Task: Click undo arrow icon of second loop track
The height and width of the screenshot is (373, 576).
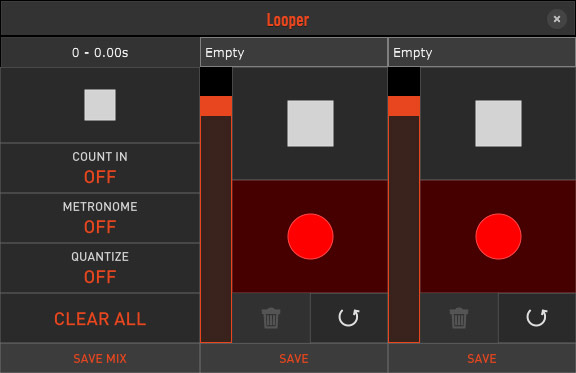Action: [x=537, y=318]
